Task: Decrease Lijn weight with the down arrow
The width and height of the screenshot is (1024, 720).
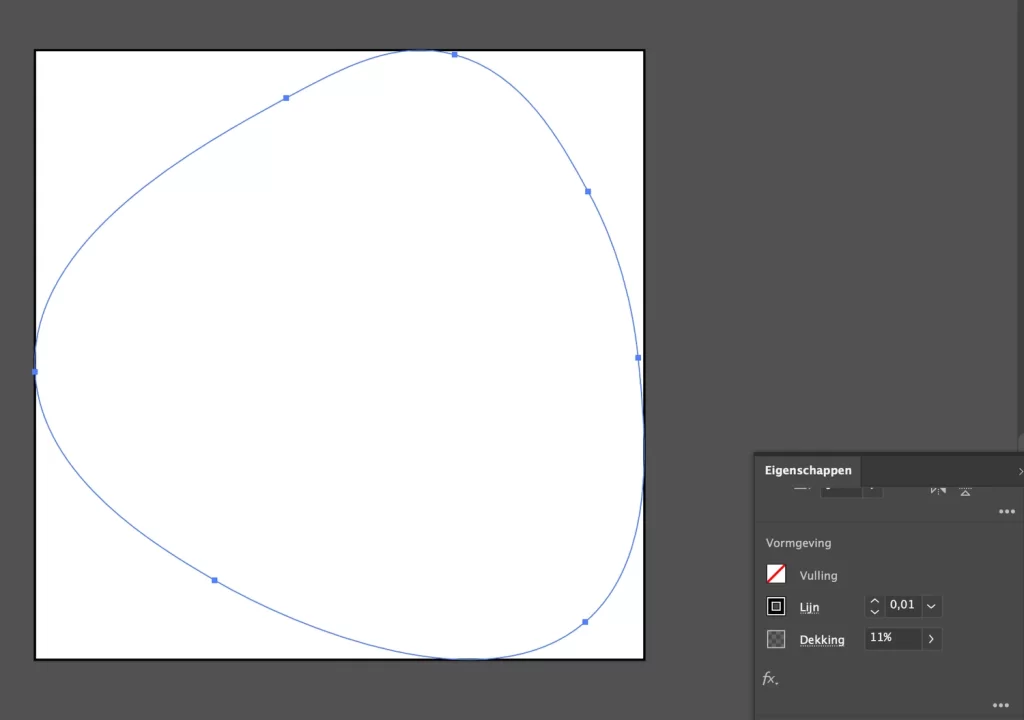Action: tap(875, 612)
